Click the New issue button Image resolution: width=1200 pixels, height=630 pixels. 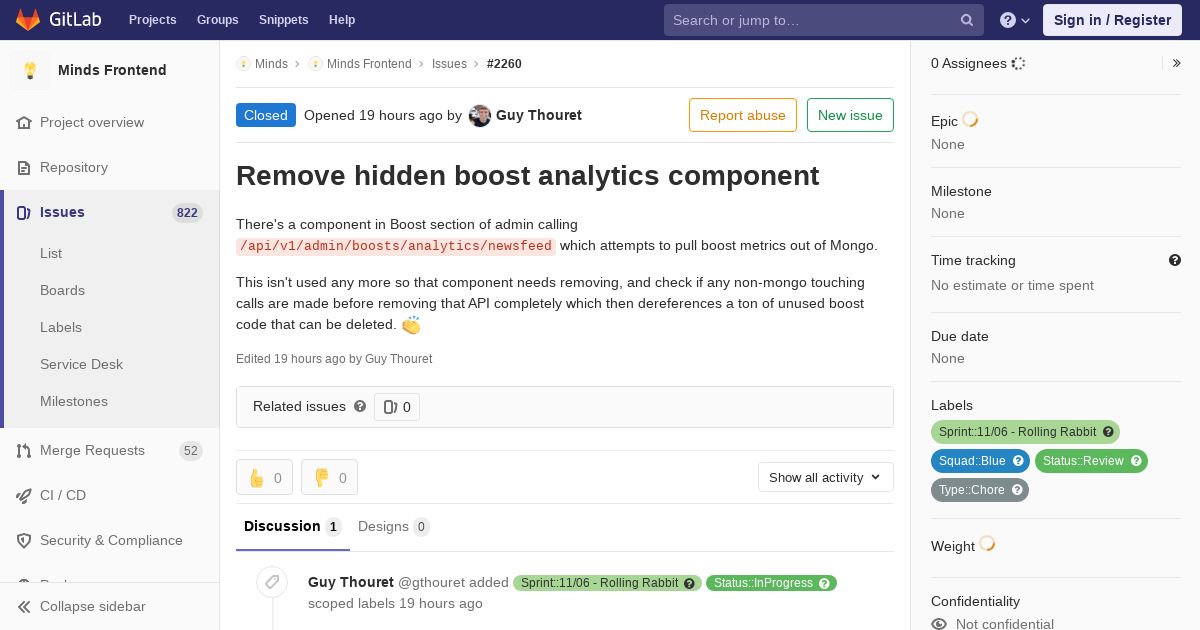850,115
